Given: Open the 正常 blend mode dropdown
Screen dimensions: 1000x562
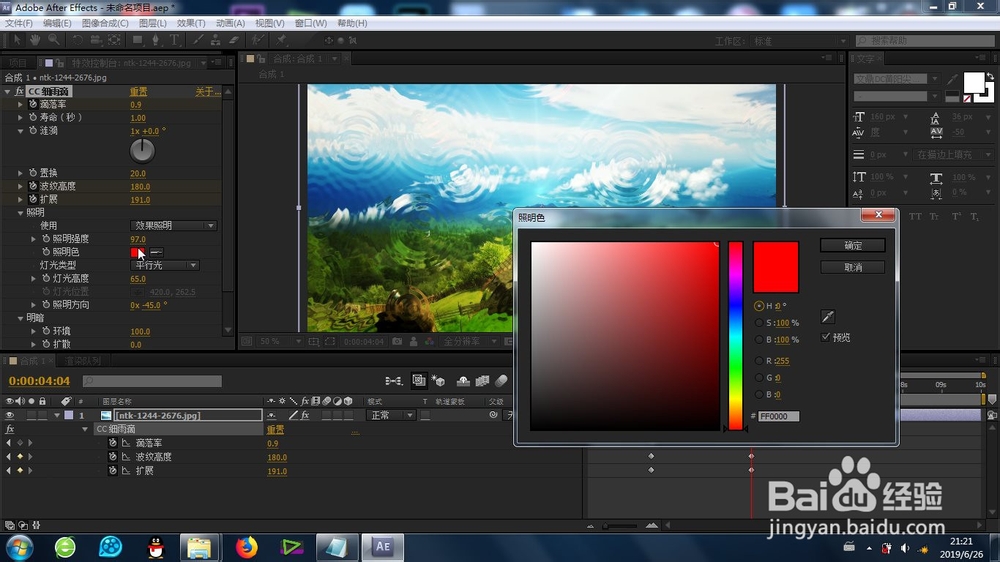Looking at the screenshot, I should [391, 415].
